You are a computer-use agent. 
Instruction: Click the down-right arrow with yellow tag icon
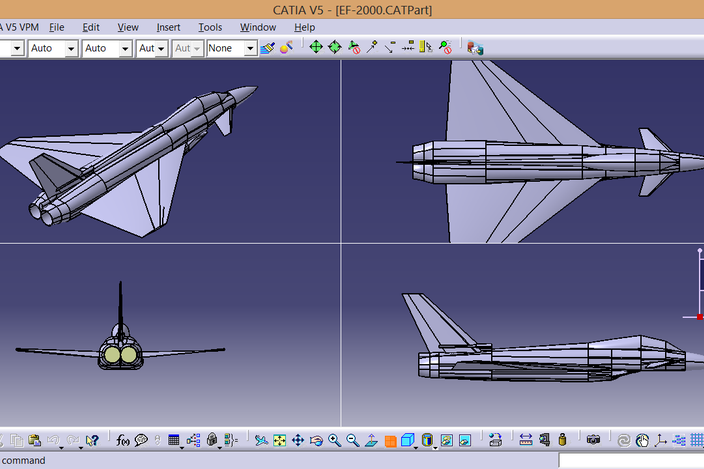click(390, 47)
